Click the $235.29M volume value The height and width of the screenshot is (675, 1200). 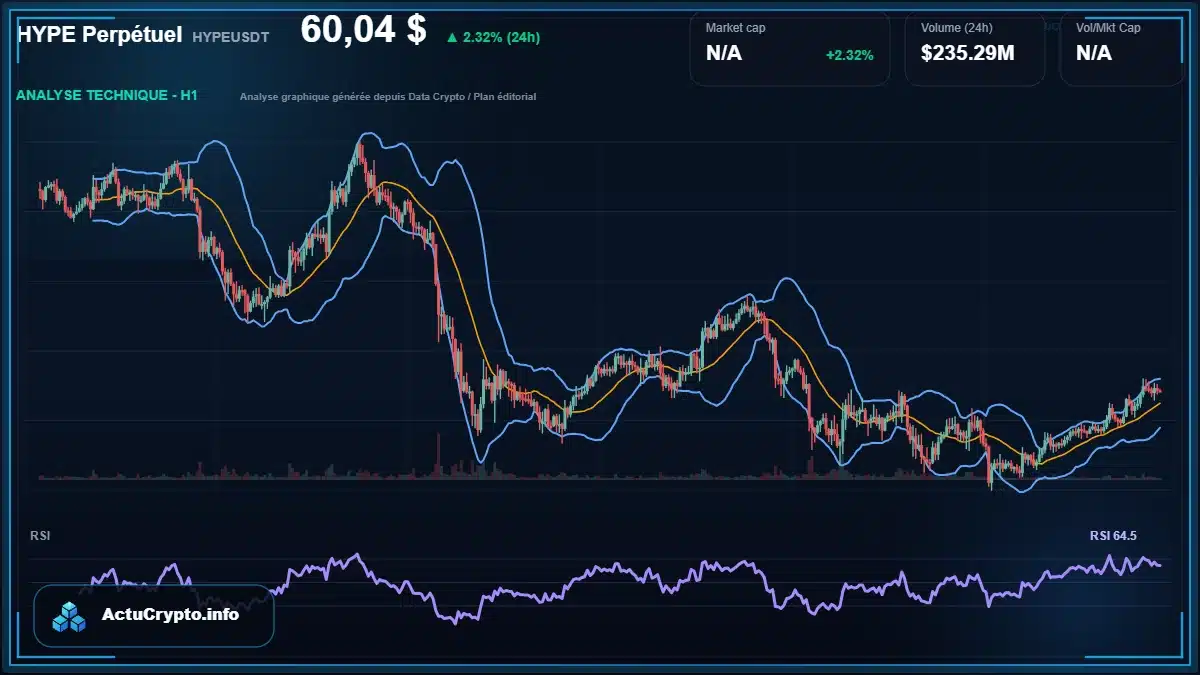coord(968,53)
